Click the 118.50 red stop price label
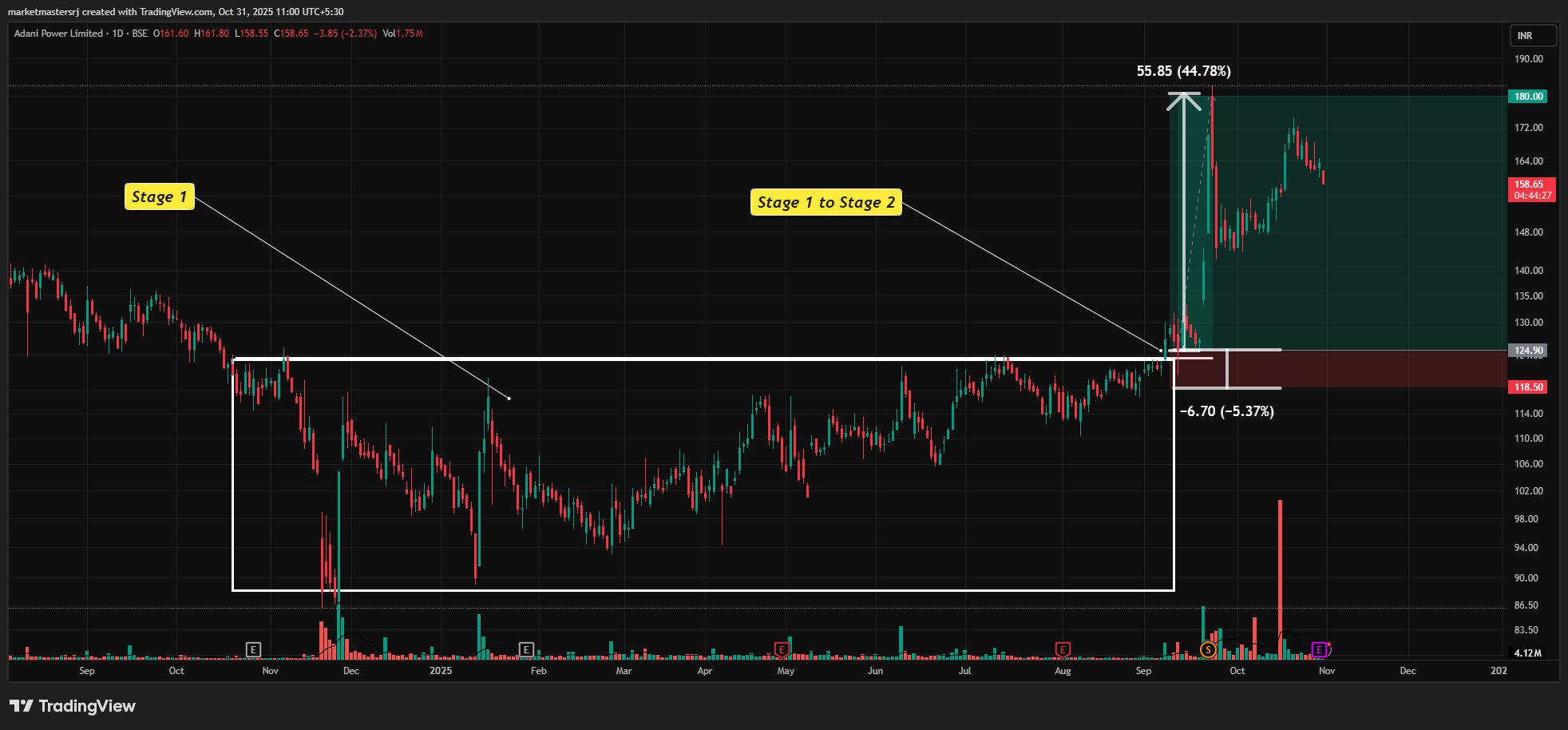This screenshot has width=1568, height=730. tap(1528, 387)
